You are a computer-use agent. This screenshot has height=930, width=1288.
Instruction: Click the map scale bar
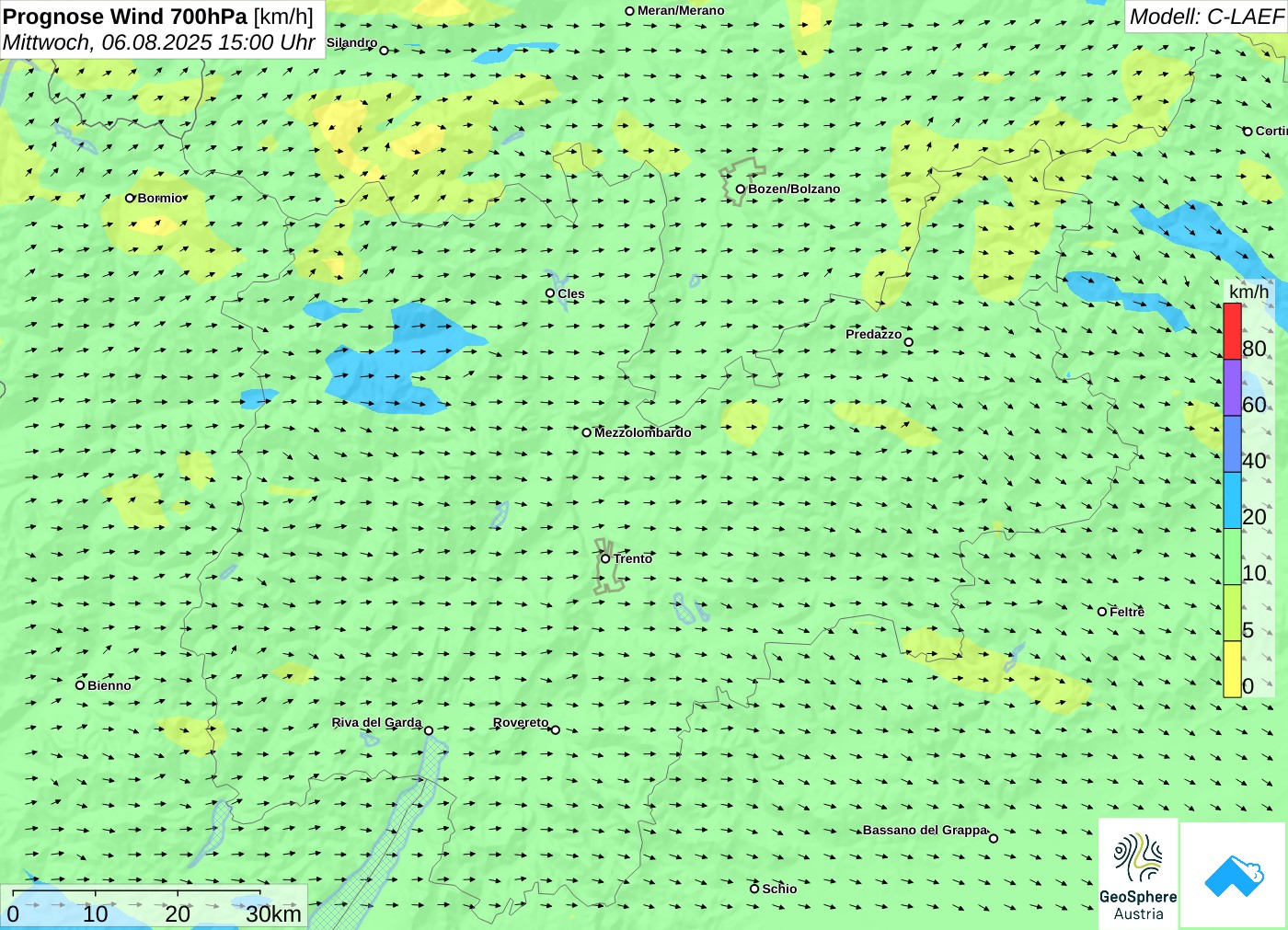(x=135, y=892)
